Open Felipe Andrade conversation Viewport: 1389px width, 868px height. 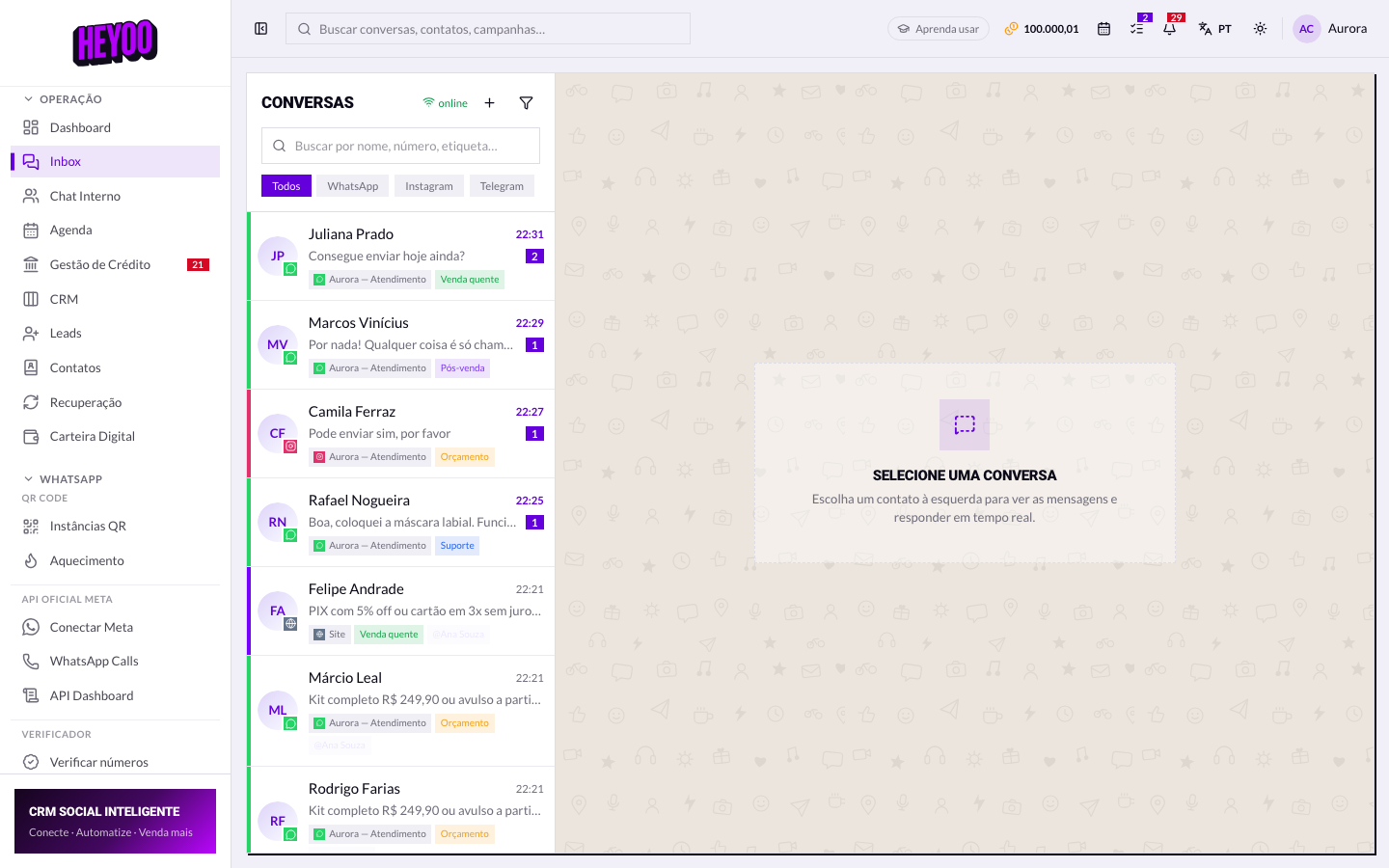pyautogui.click(x=401, y=611)
